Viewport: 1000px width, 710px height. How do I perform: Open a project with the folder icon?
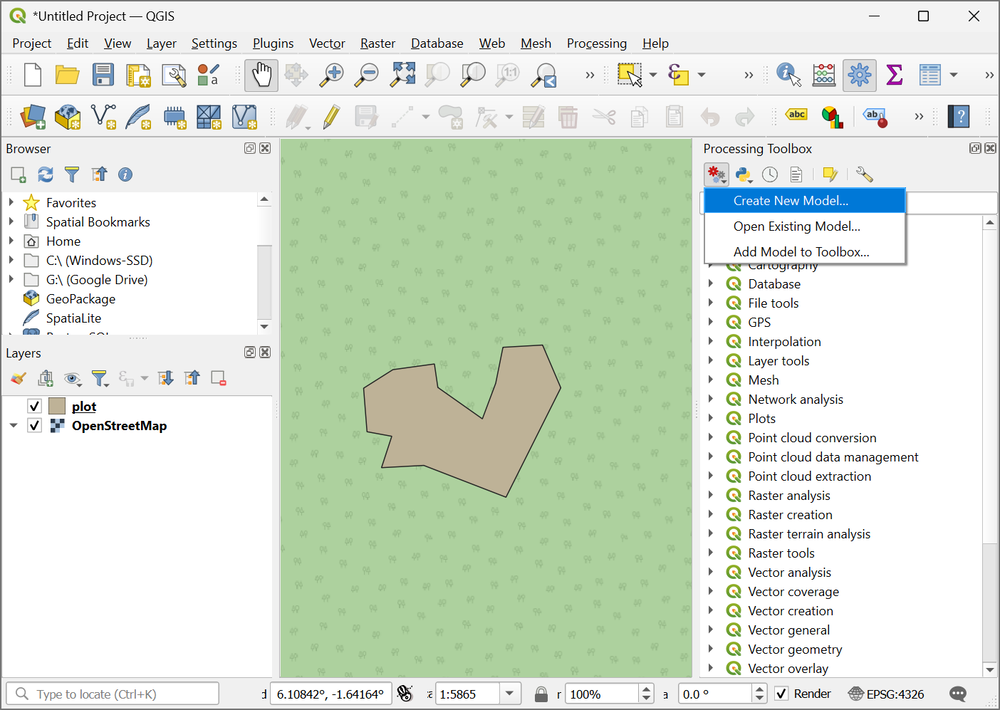[67, 75]
